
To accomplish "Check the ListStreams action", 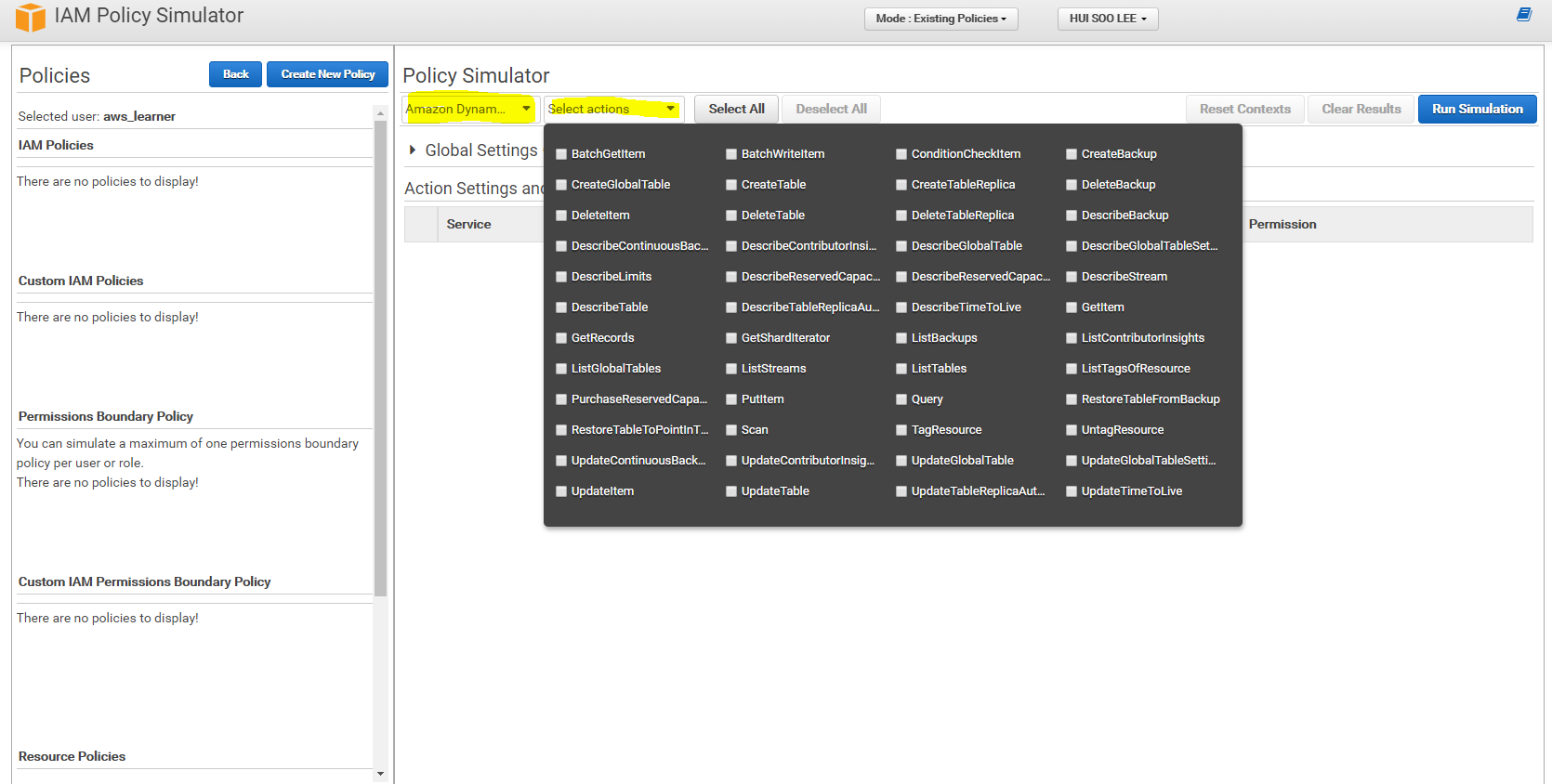I will 731,369.
